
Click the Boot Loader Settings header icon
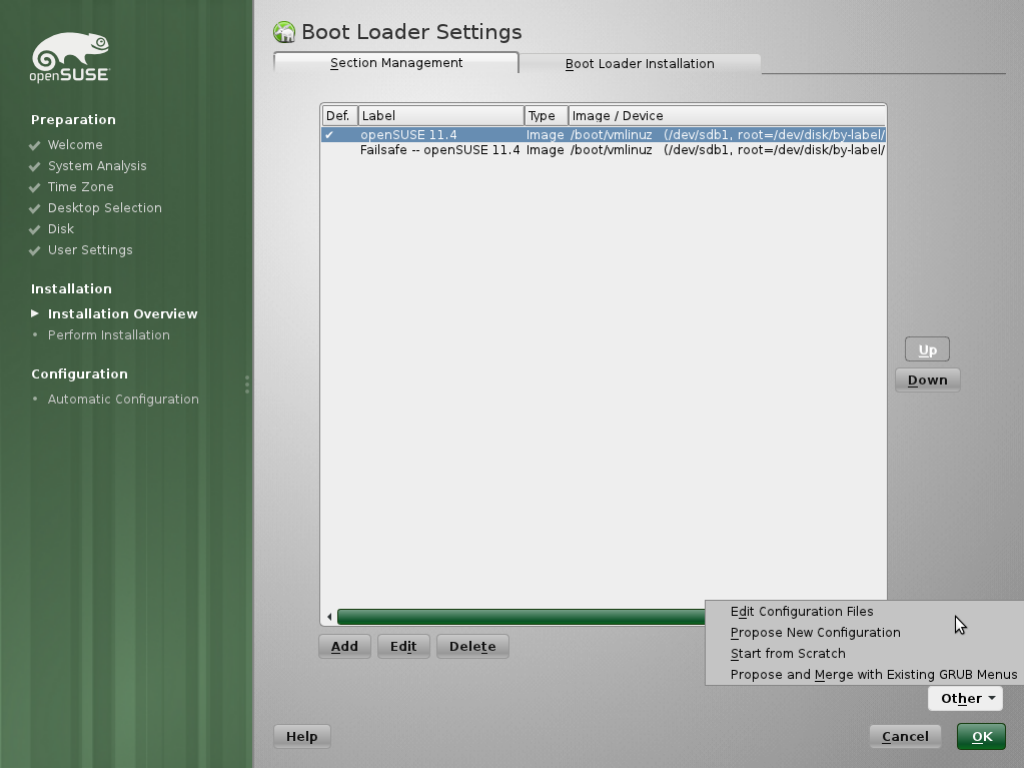tap(283, 31)
